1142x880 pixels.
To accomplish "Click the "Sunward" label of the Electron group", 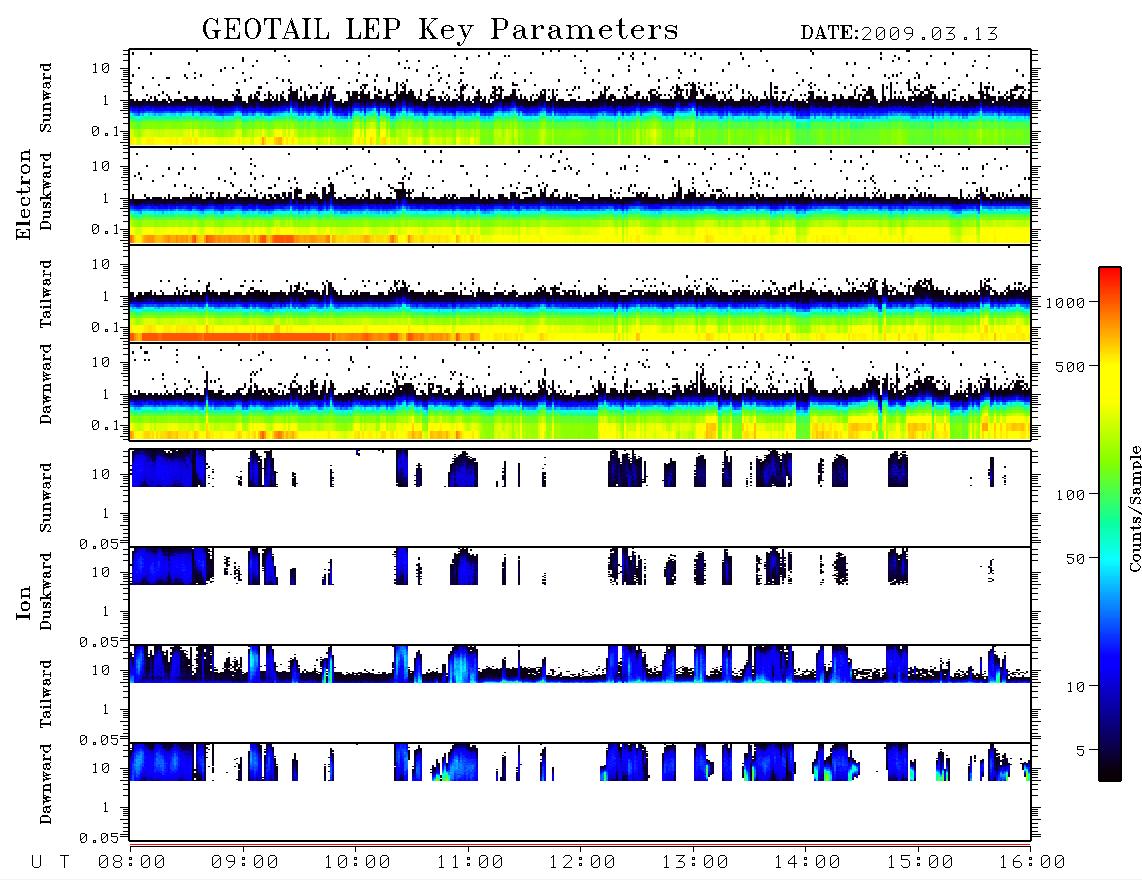I will 46,98.
